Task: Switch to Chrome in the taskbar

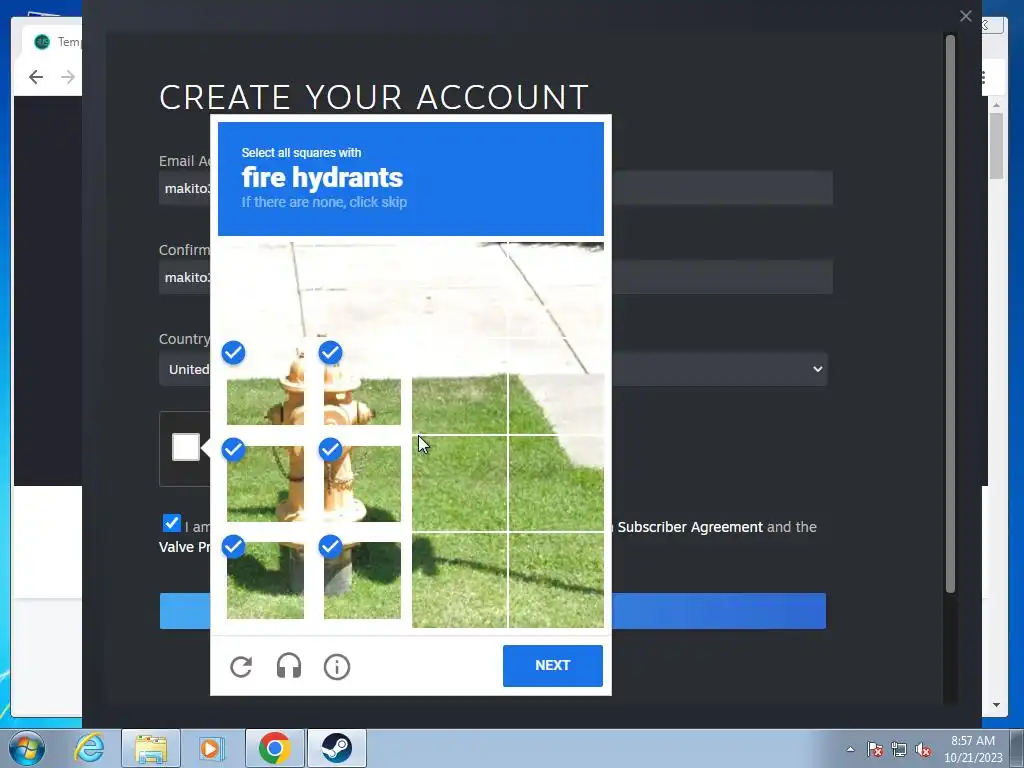Action: pyautogui.click(x=274, y=748)
